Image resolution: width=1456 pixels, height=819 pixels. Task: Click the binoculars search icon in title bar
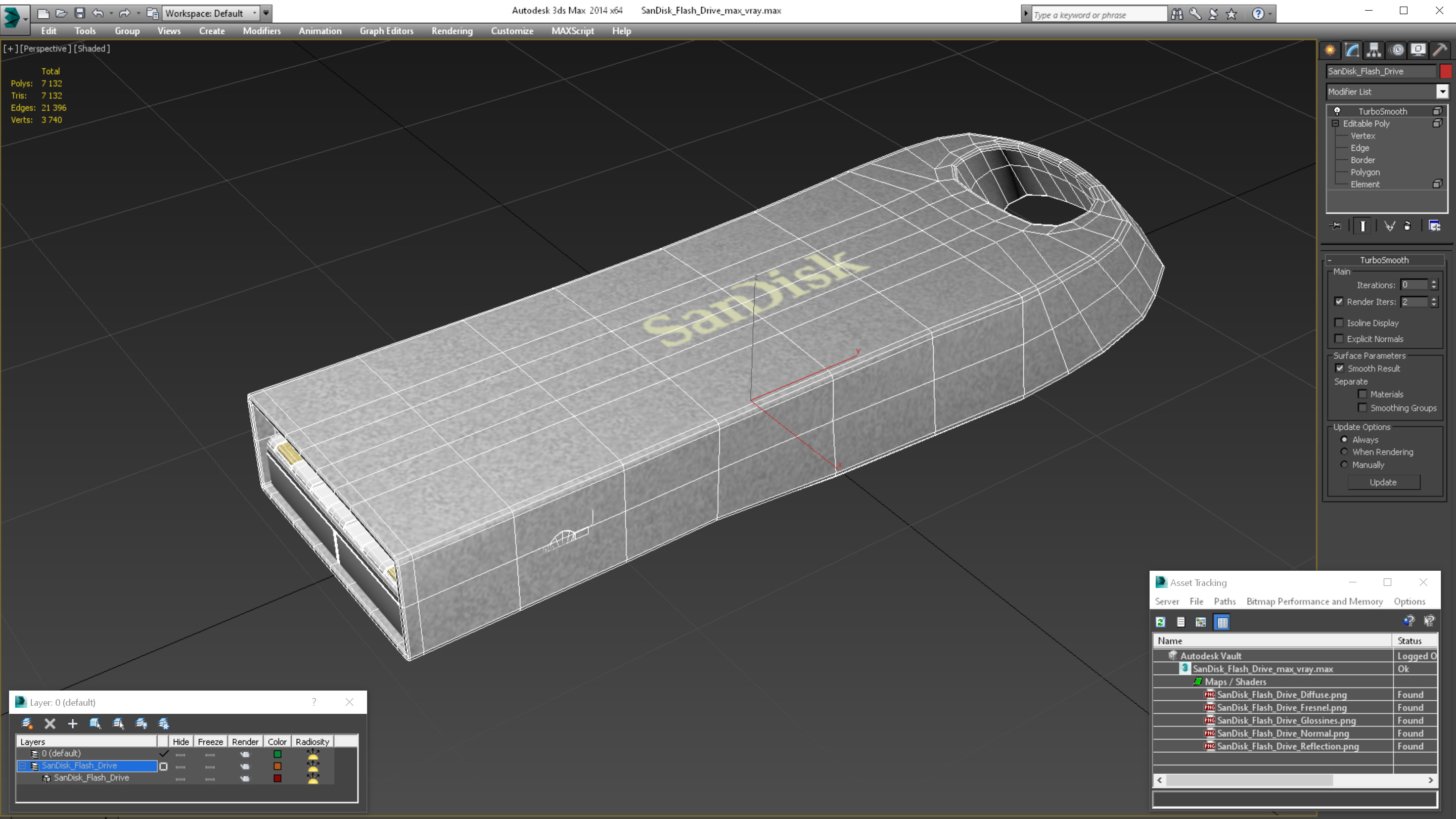point(1177,14)
